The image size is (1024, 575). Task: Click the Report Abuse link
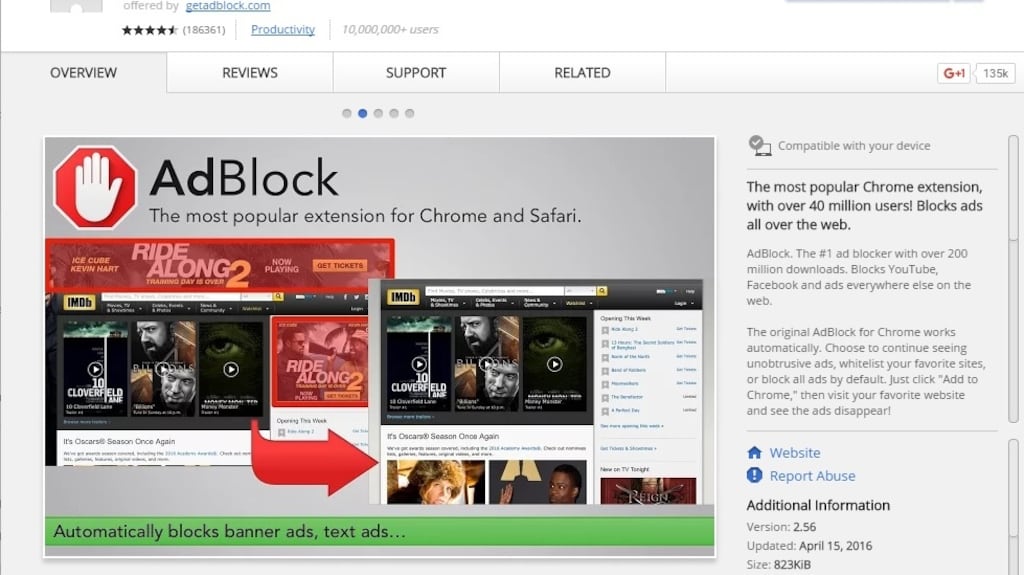(812, 476)
